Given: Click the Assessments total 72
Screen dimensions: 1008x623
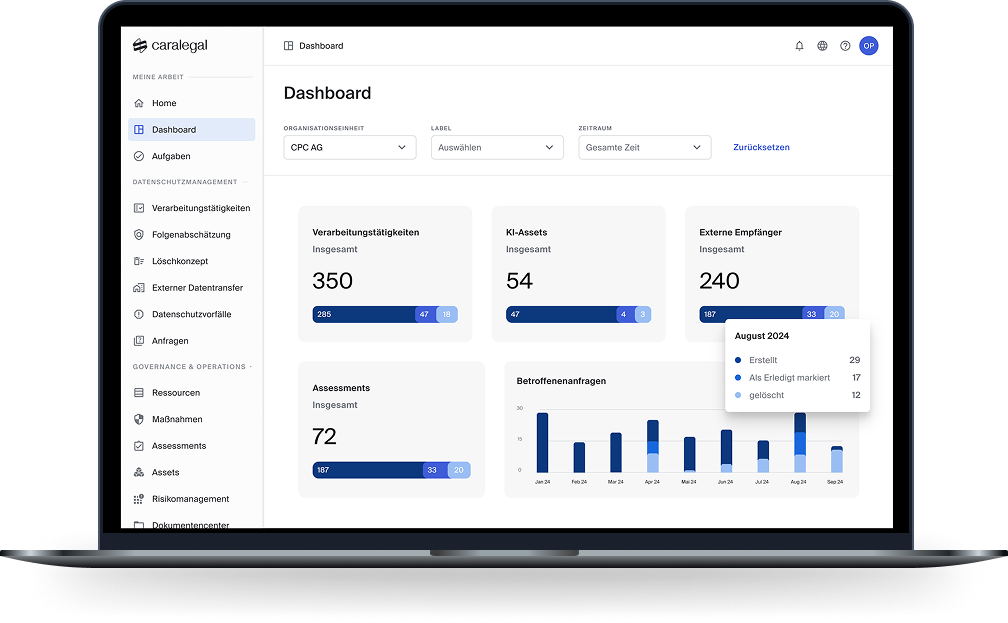Looking at the screenshot, I should (324, 437).
